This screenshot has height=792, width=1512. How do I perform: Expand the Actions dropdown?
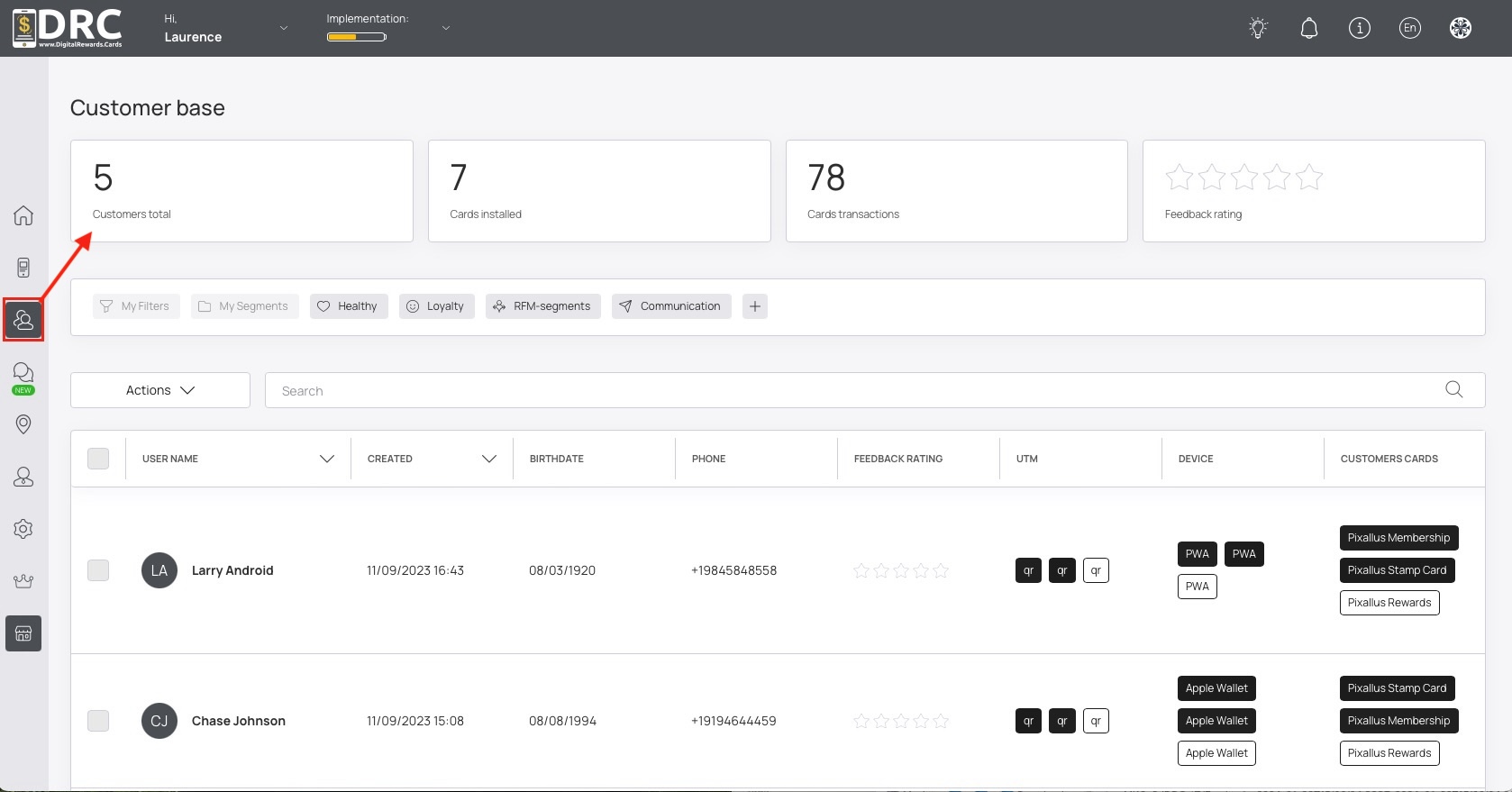[x=160, y=390]
